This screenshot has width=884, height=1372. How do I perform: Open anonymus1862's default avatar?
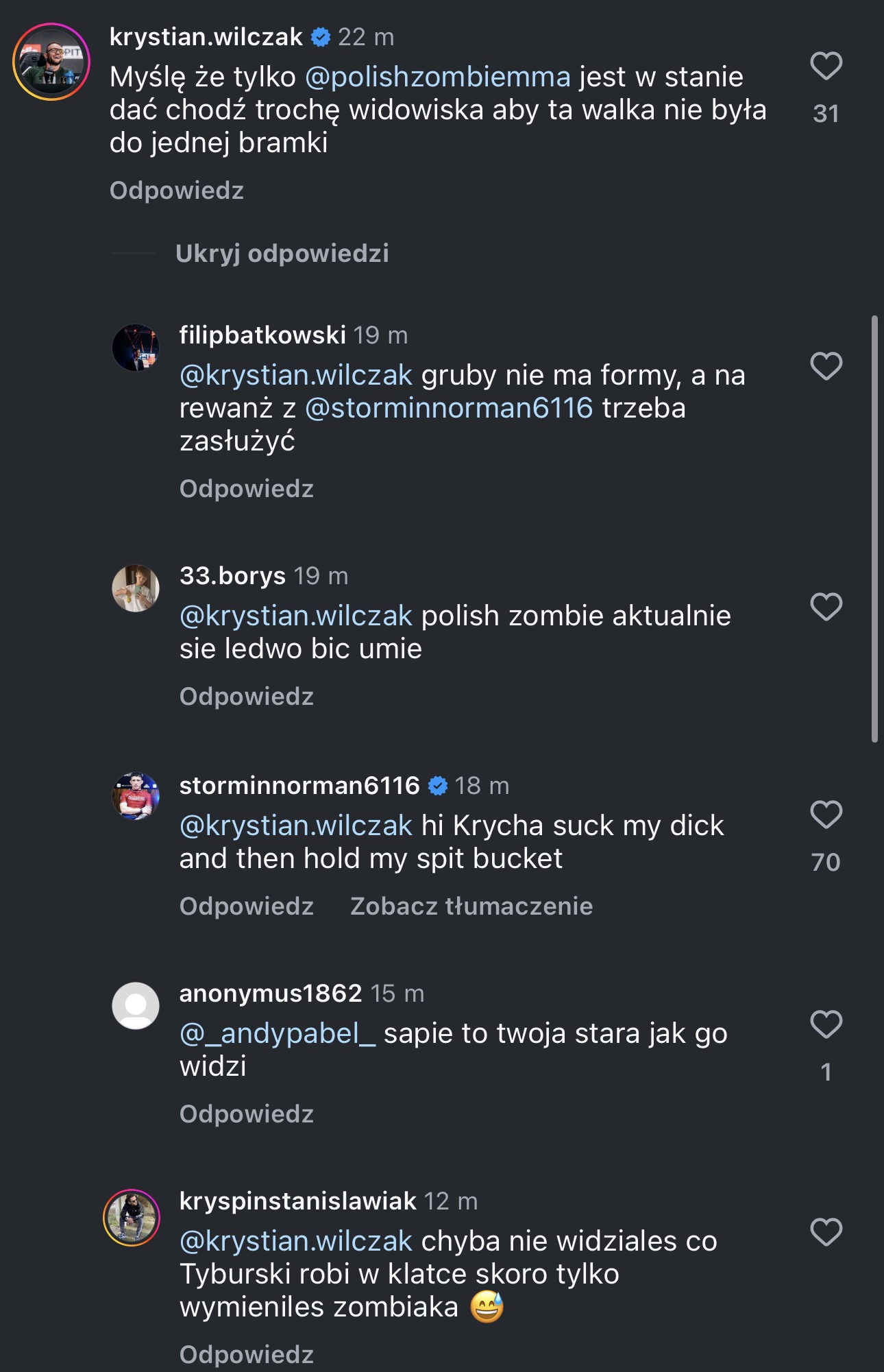[x=136, y=1006]
